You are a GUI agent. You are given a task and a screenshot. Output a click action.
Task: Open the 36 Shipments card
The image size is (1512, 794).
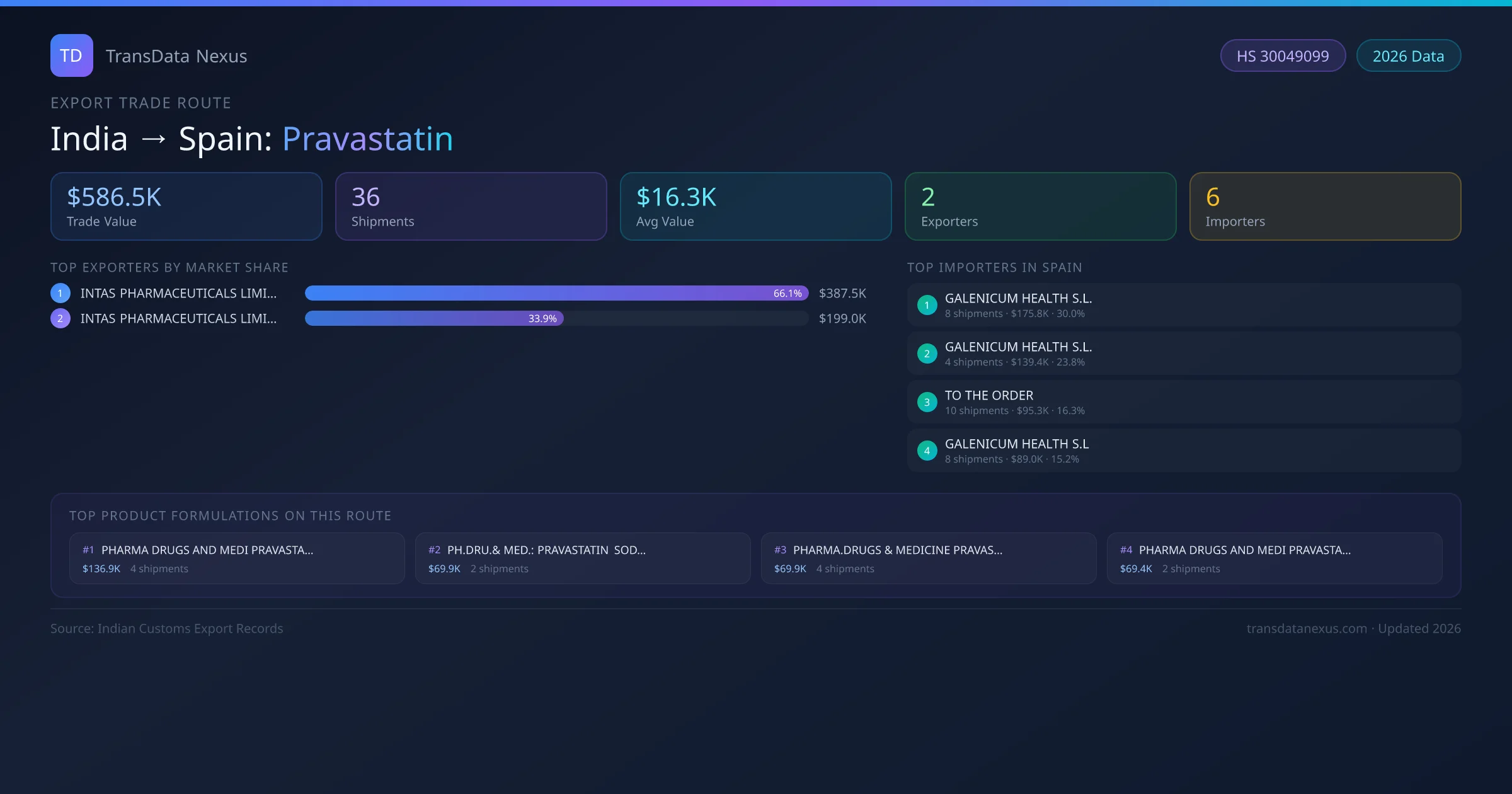[471, 206]
